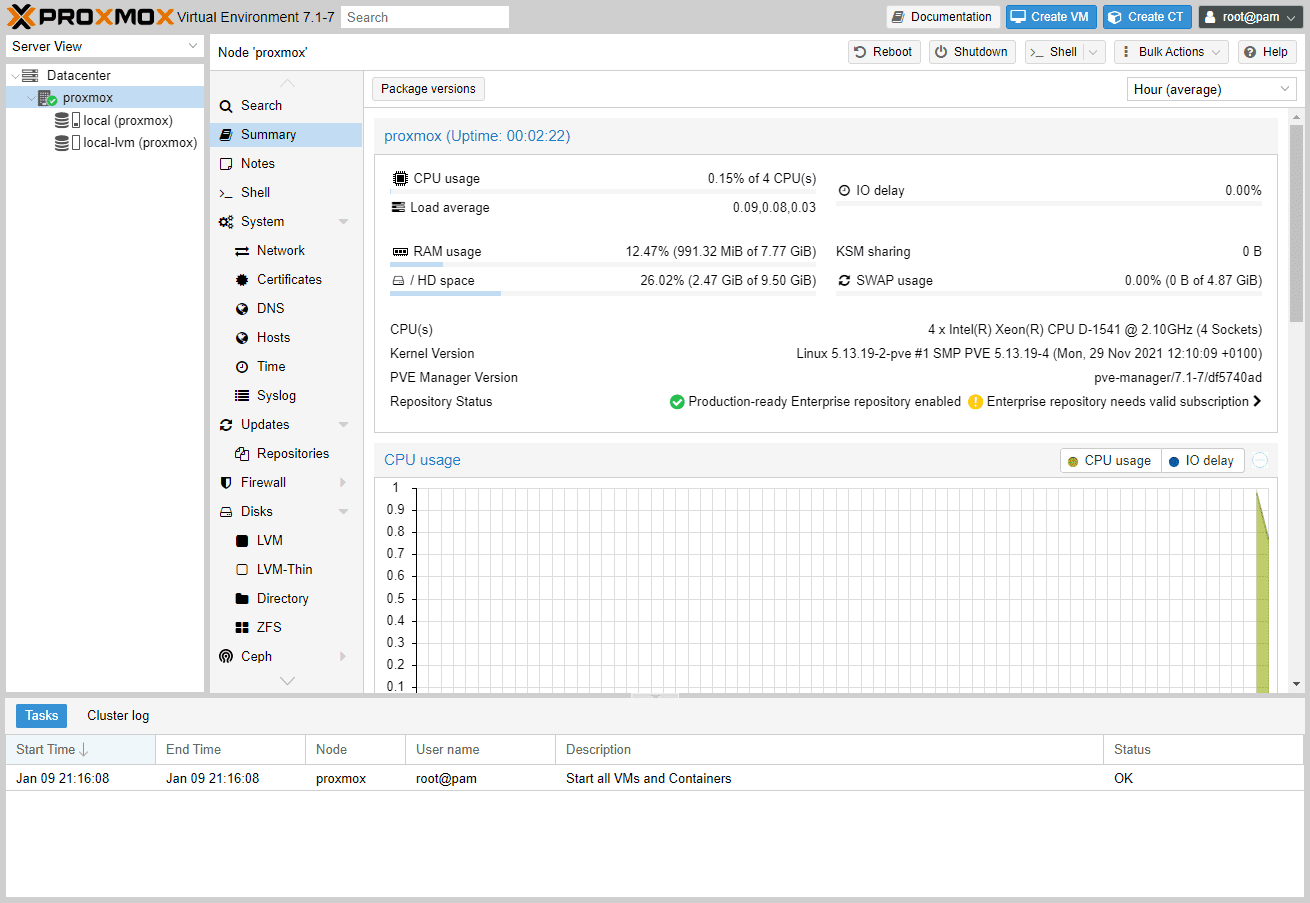Click the Create VM button
This screenshot has height=903, width=1310.
pyautogui.click(x=1051, y=17)
